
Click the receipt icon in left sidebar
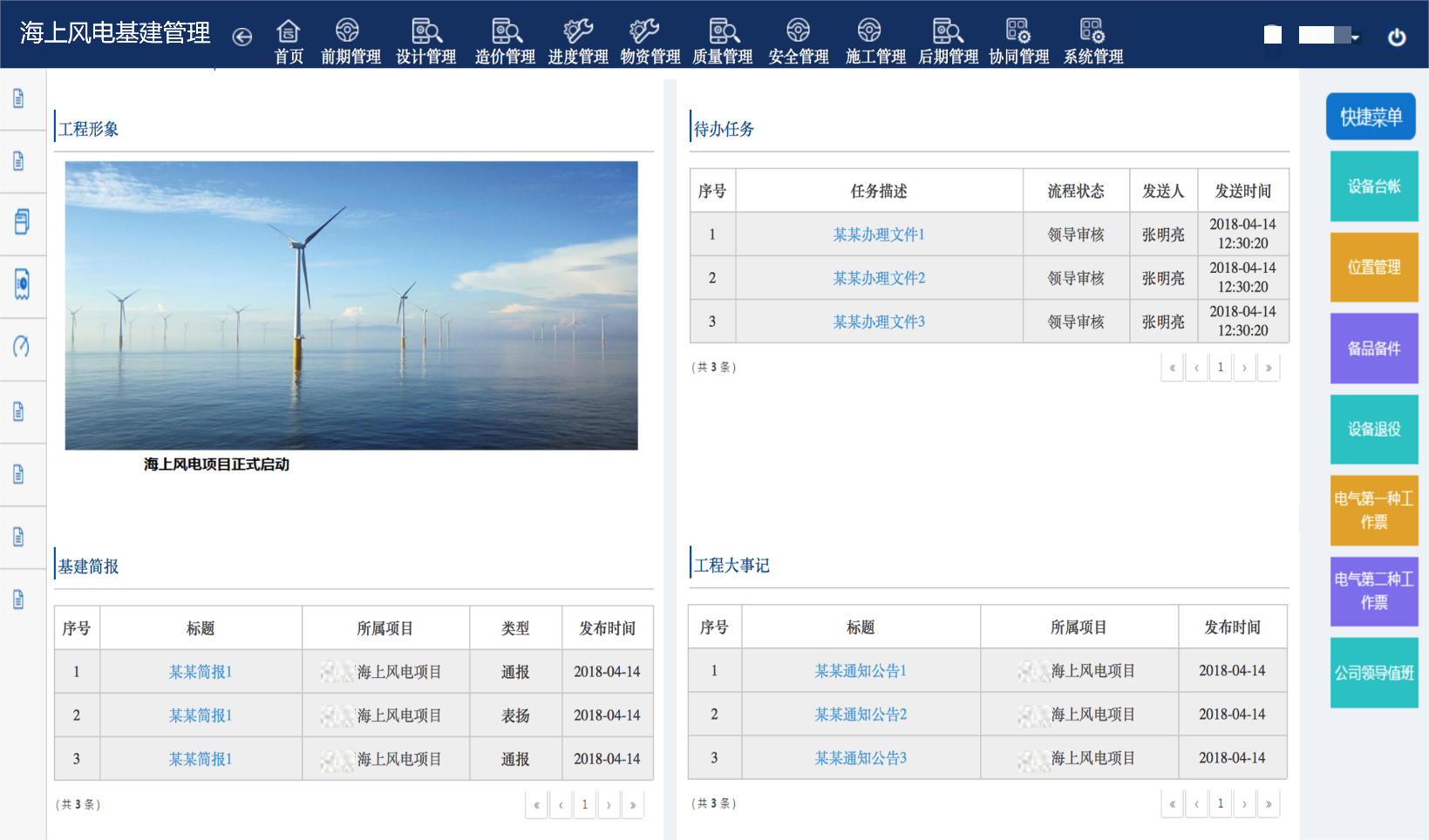pyautogui.click(x=21, y=284)
